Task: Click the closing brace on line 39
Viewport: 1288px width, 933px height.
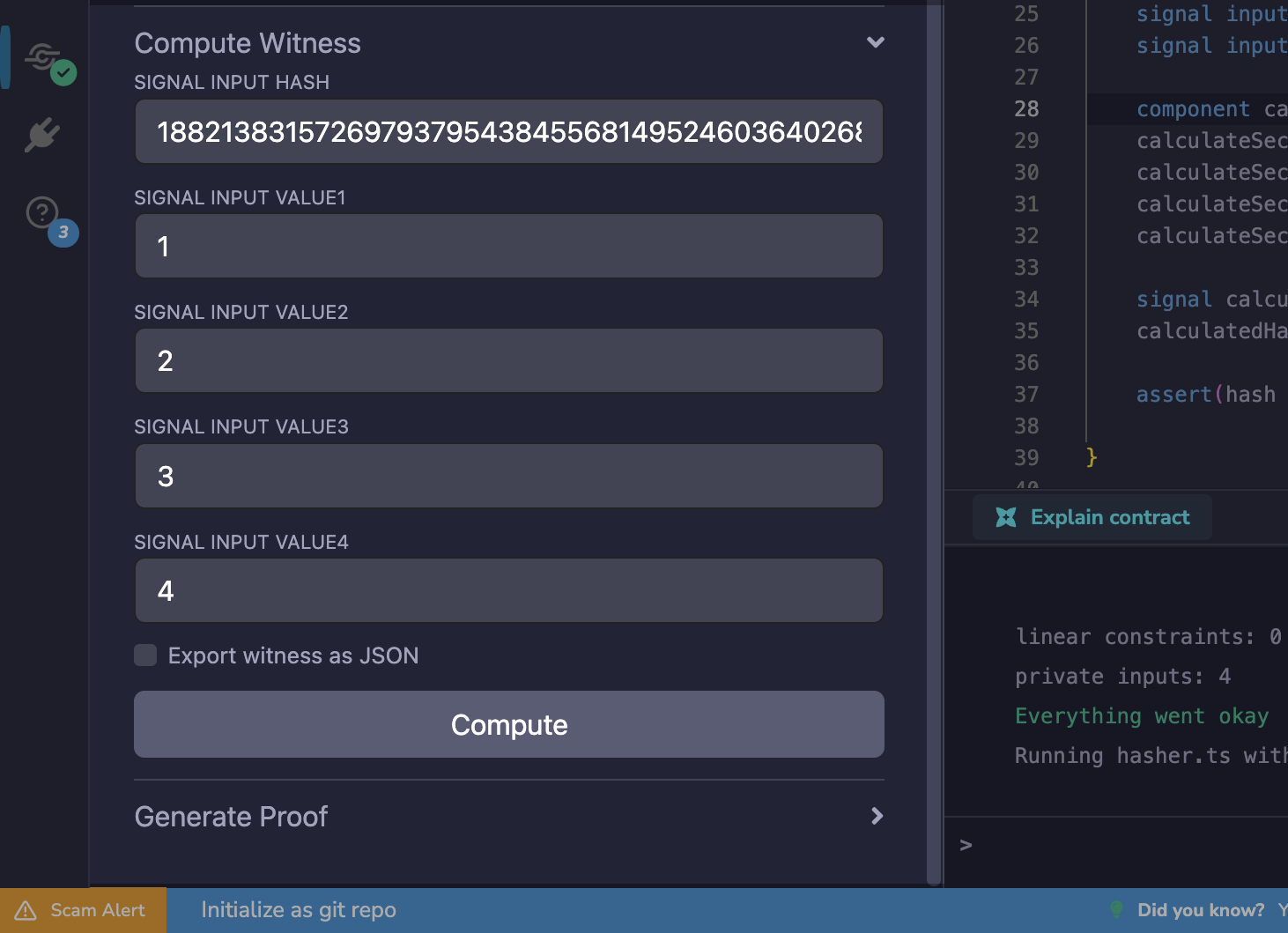Action: (x=1092, y=456)
